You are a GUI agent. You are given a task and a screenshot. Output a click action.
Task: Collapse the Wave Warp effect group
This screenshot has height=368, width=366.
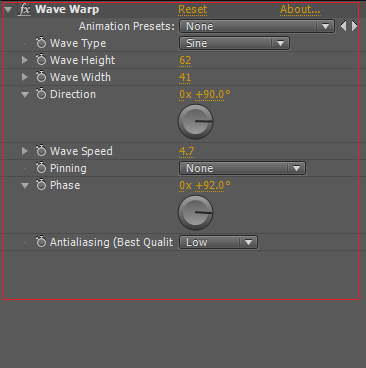(x=8, y=10)
